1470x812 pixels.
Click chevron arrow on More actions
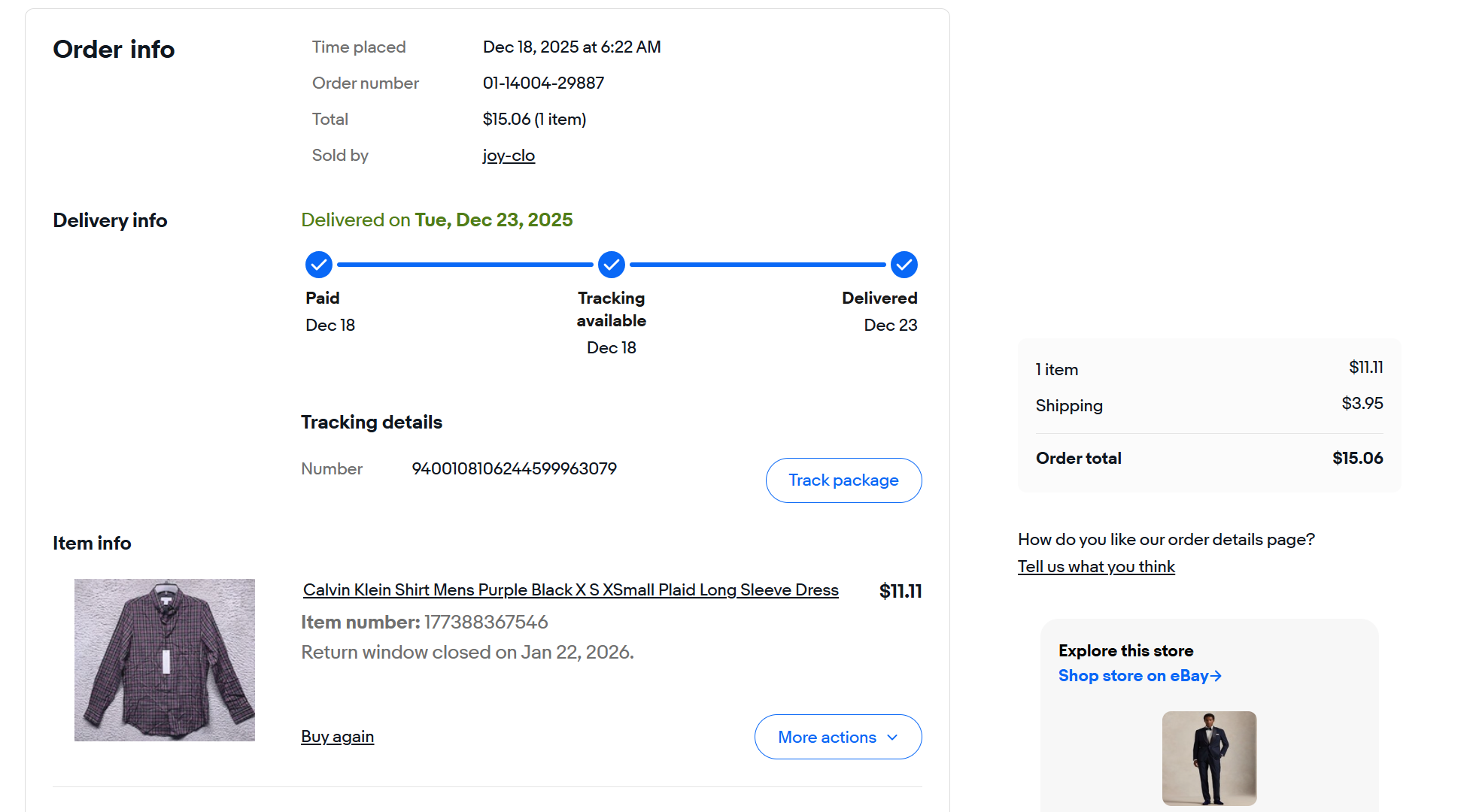pyautogui.click(x=892, y=738)
